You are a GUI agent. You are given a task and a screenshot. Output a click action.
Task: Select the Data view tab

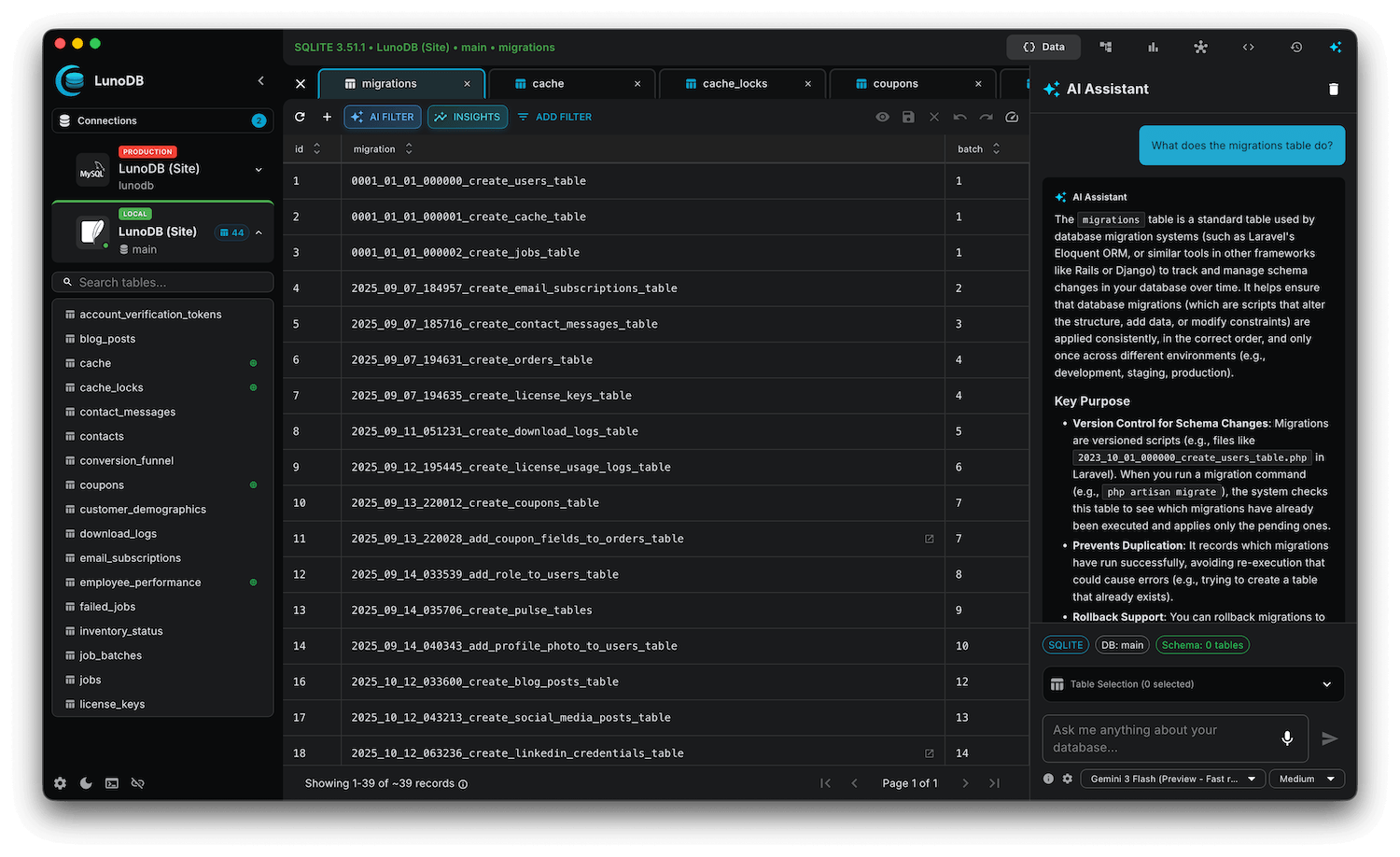click(x=1043, y=47)
